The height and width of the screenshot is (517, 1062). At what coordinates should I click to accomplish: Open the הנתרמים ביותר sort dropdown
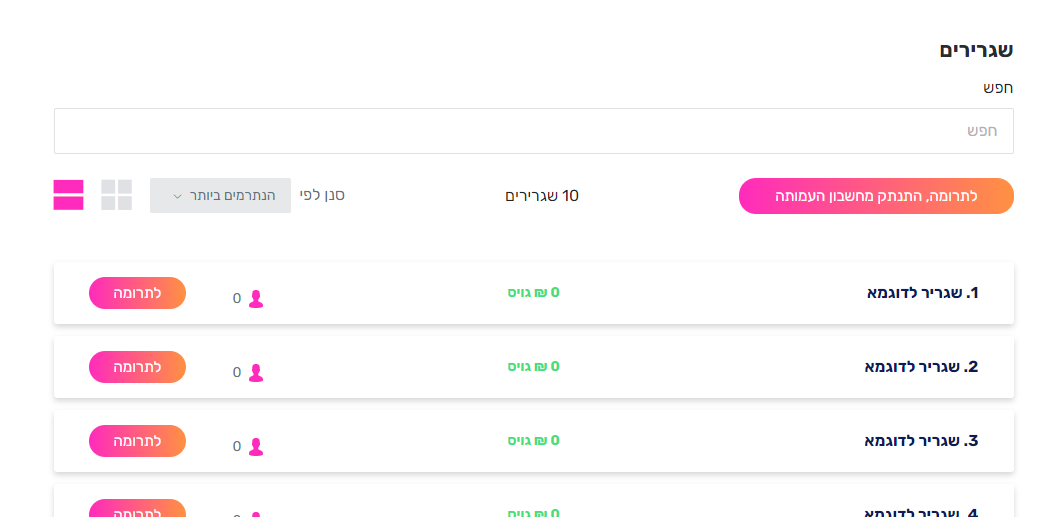point(220,195)
